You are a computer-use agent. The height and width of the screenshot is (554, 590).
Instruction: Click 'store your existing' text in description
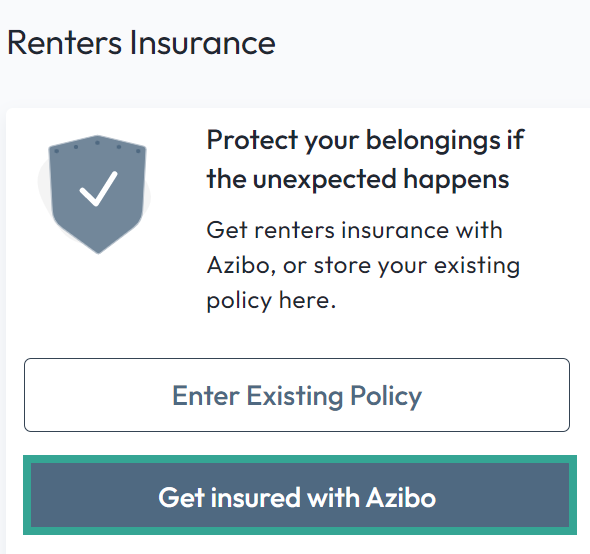click(x=417, y=266)
